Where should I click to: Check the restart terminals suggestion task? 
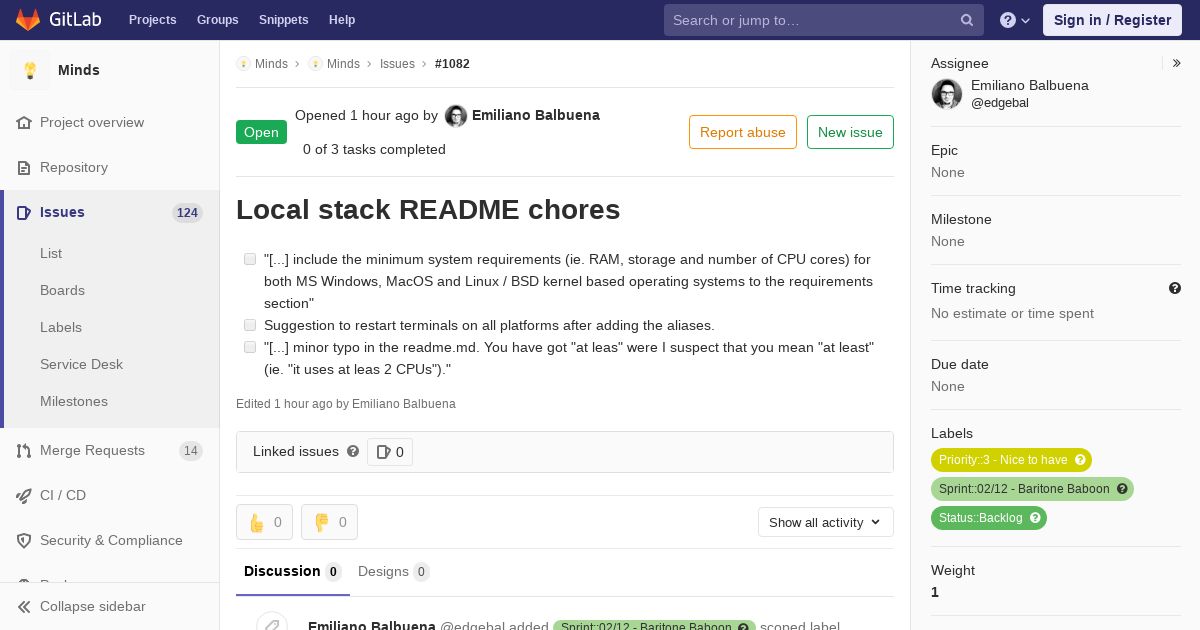(250, 325)
